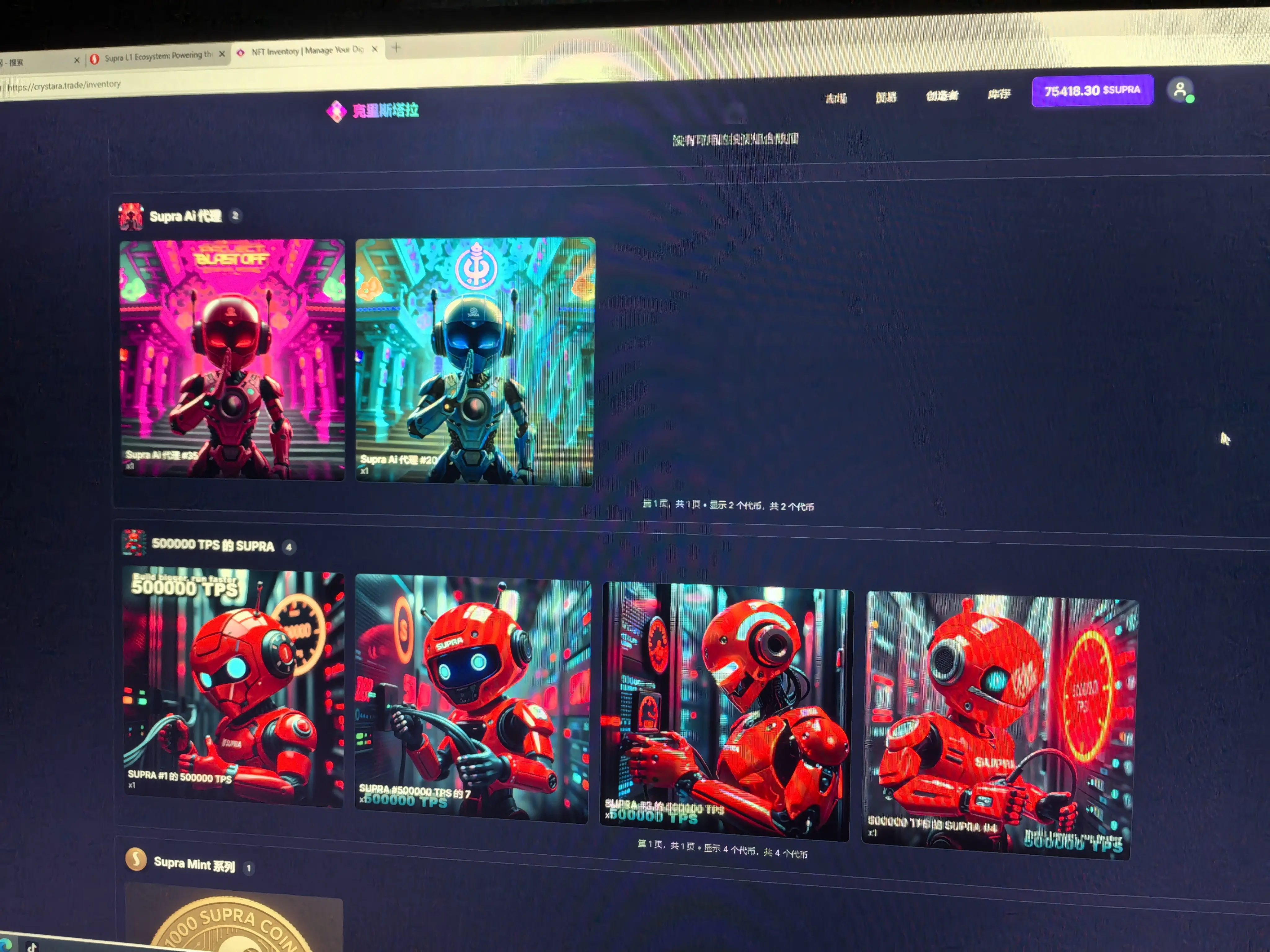Click the Supra Ai 代理 collection icon
This screenshot has width=1270, height=952.
pyautogui.click(x=131, y=217)
